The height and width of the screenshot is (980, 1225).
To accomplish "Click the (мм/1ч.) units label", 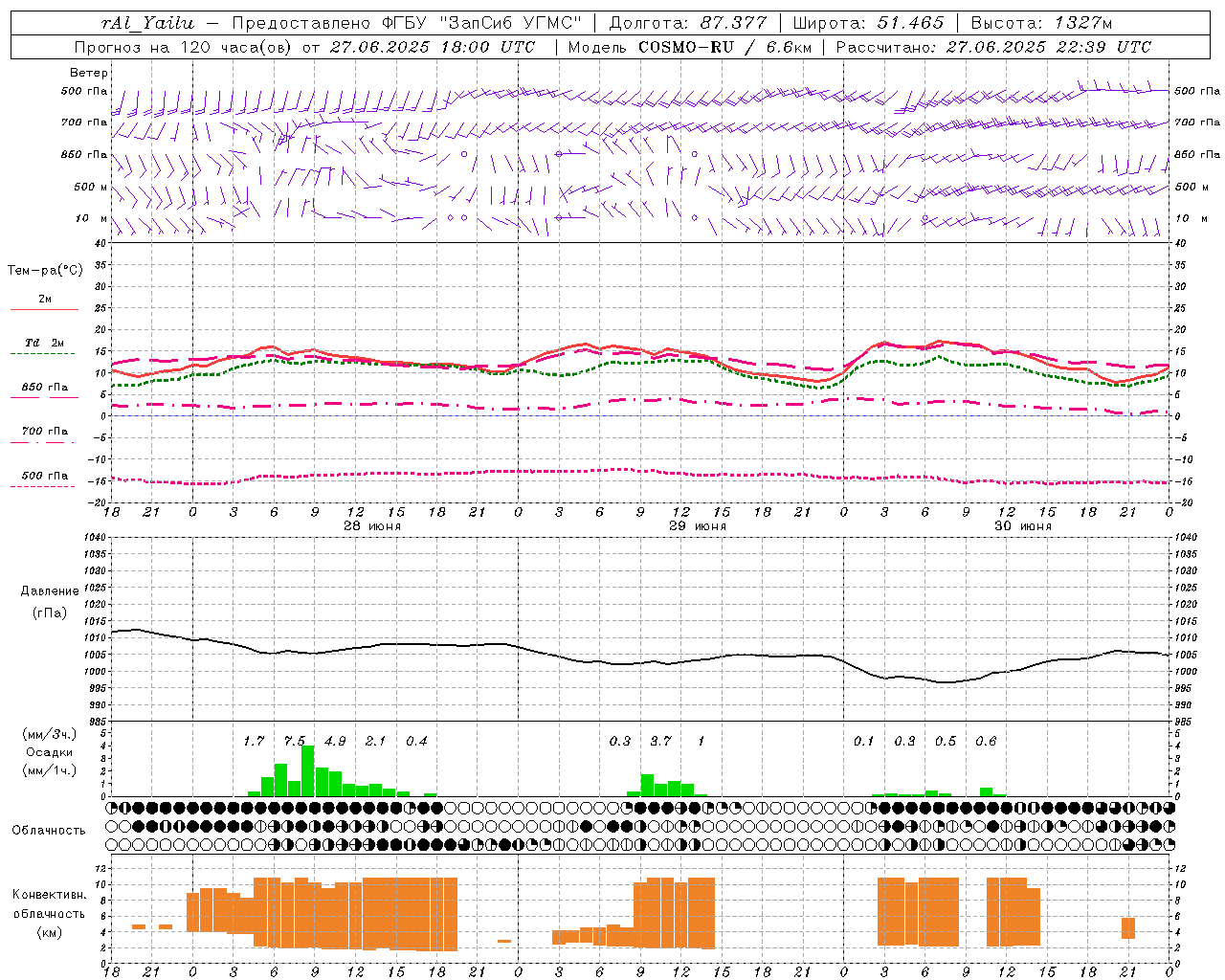I will 49,770.
